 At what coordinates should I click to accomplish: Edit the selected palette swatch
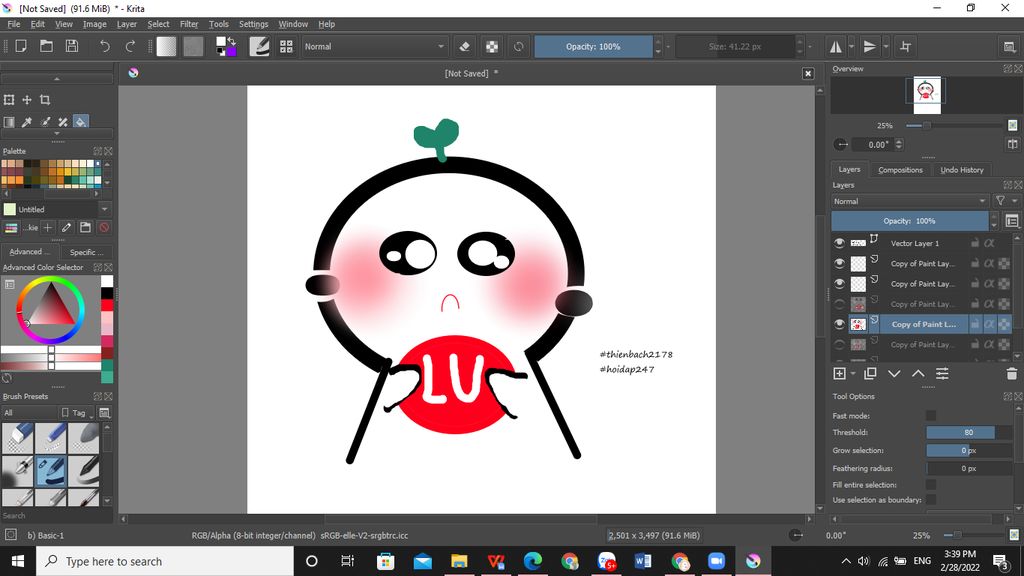(x=66, y=227)
